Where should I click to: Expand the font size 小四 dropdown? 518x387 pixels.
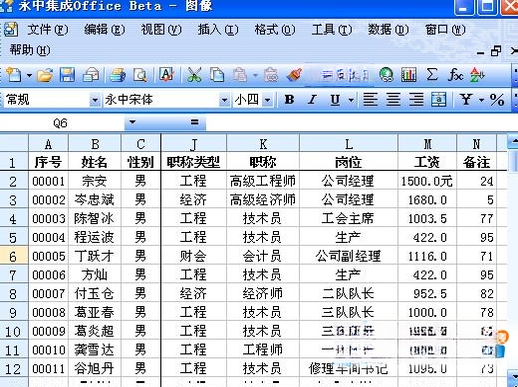pyautogui.click(x=267, y=100)
